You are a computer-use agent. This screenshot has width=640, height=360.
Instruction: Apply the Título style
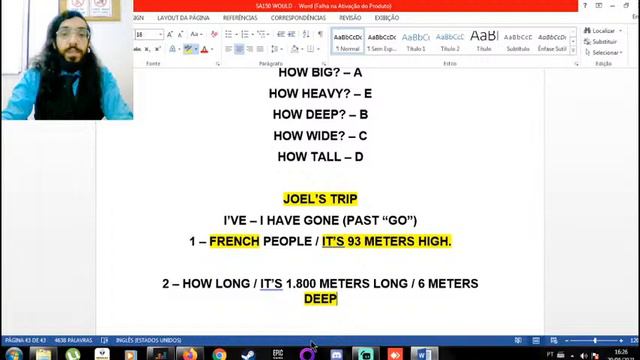click(x=484, y=42)
